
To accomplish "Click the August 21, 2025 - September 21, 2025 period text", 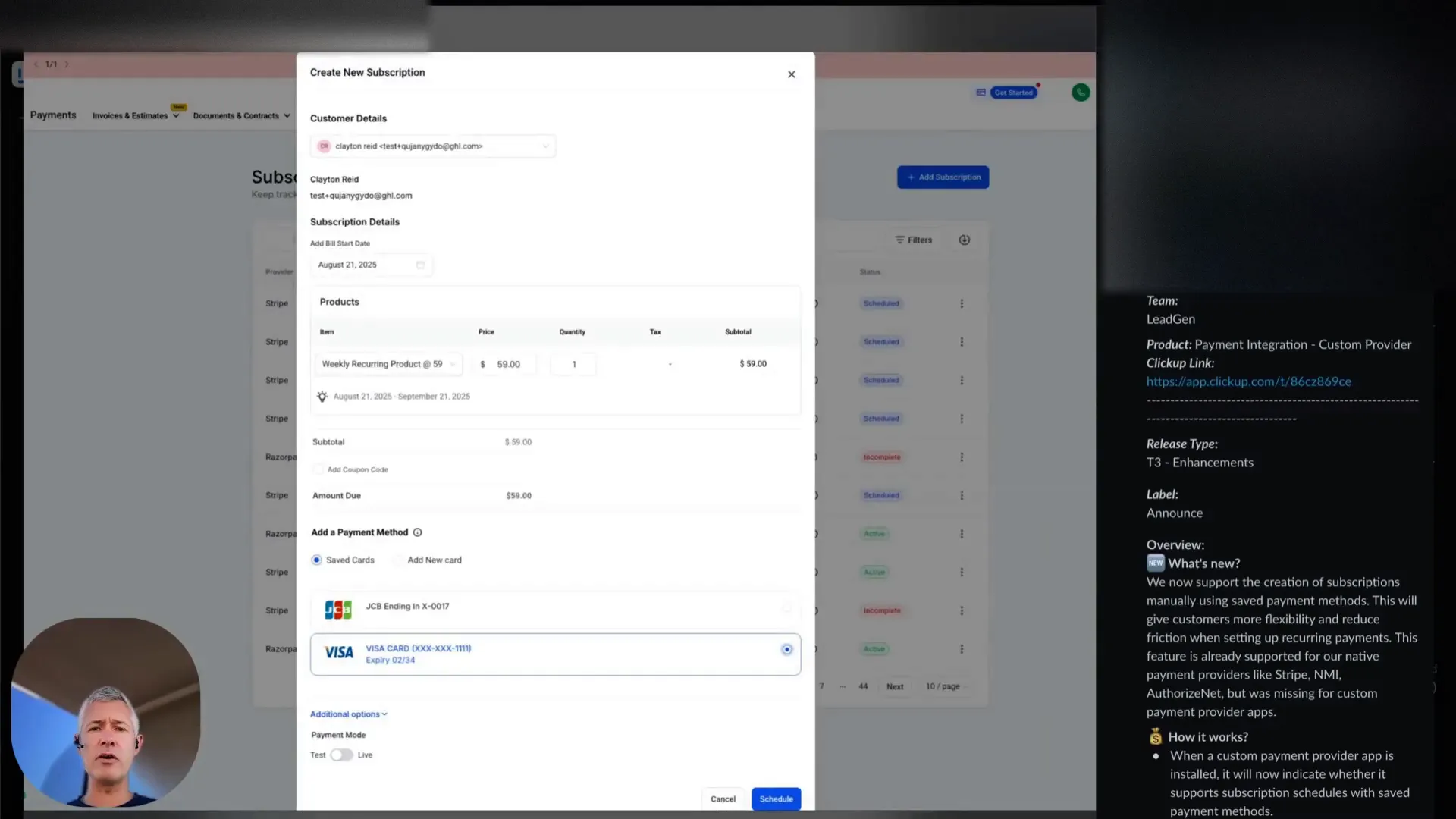I will click(402, 397).
